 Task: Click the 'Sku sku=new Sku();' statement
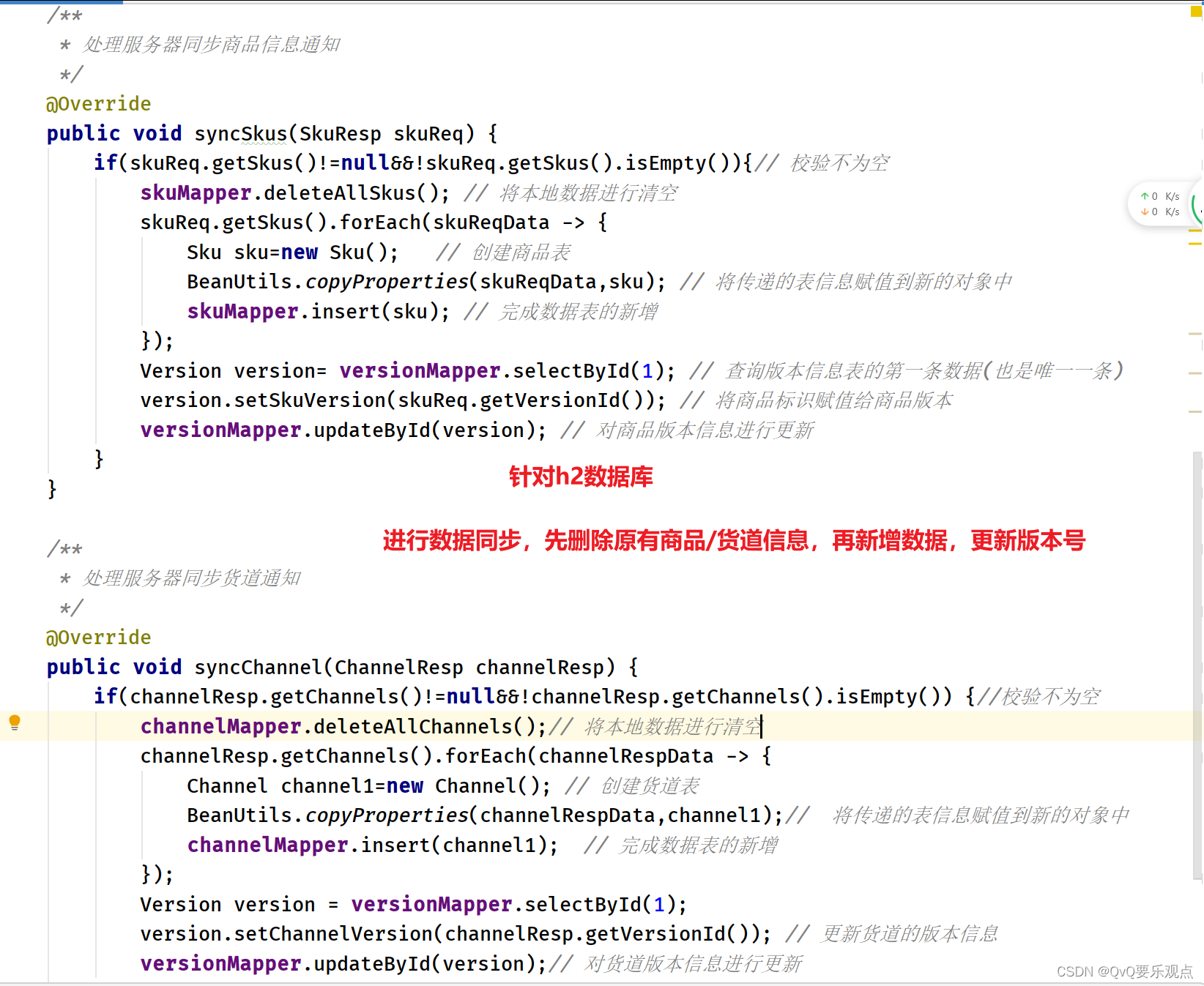[293, 253]
